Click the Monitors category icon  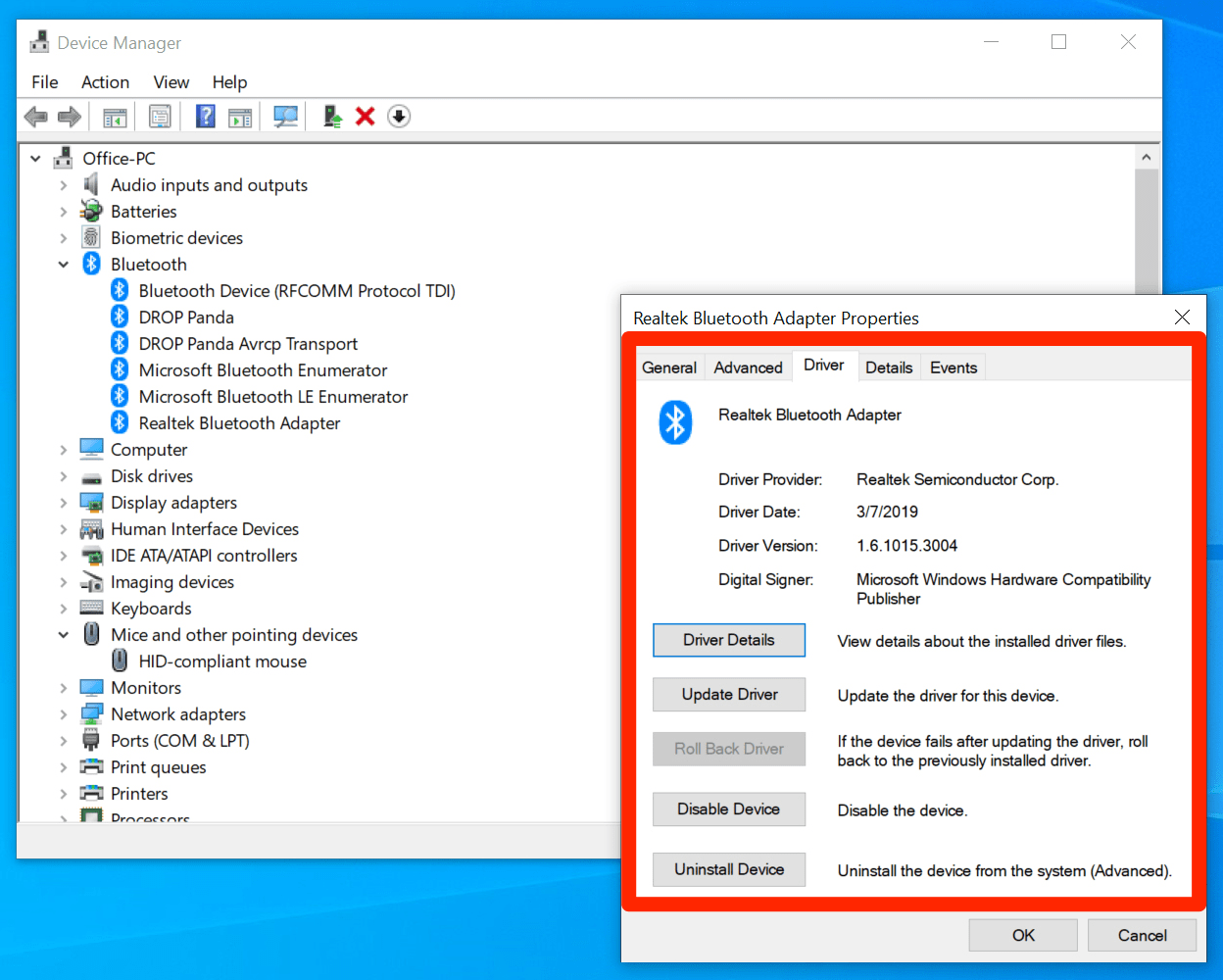pyautogui.click(x=91, y=687)
